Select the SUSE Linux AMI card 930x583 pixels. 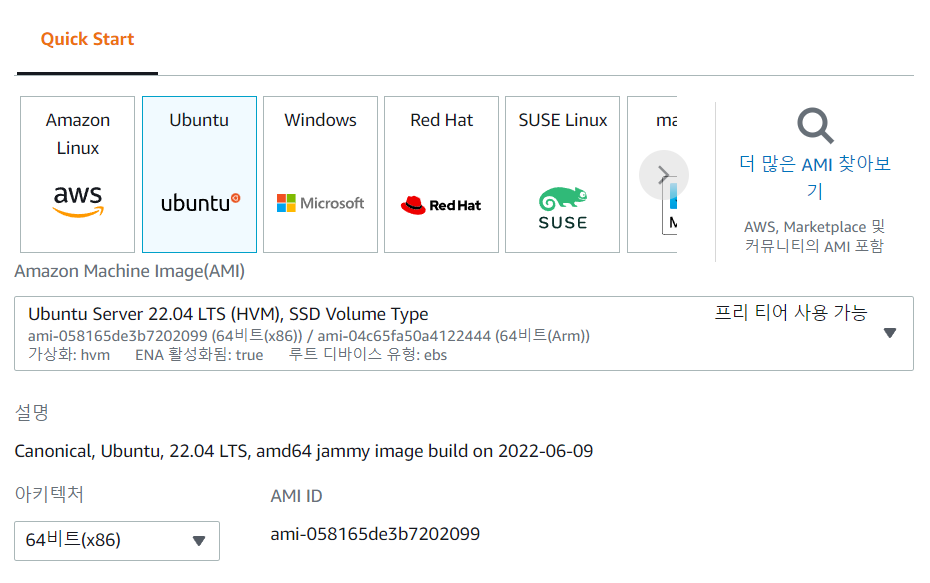[x=562, y=174]
